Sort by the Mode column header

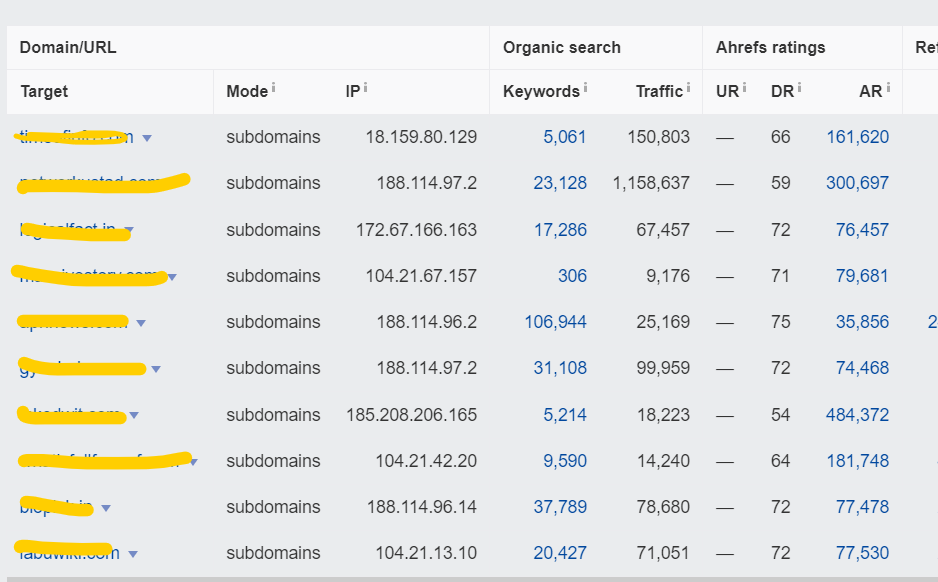click(247, 92)
